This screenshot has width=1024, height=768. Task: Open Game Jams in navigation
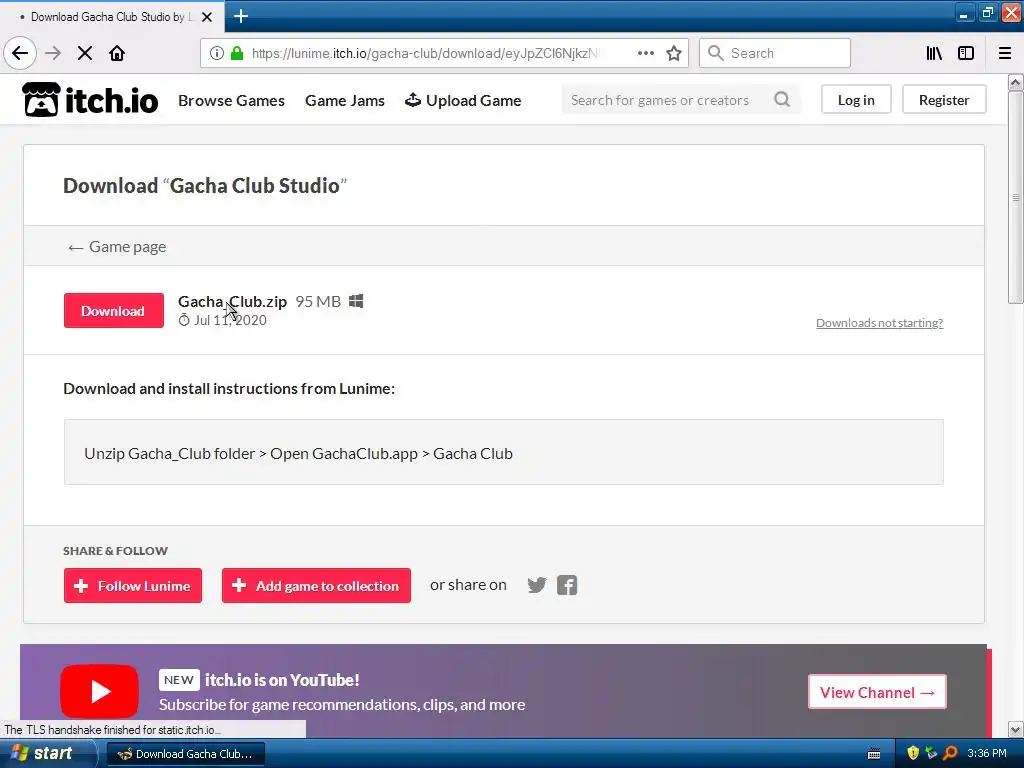pos(345,101)
